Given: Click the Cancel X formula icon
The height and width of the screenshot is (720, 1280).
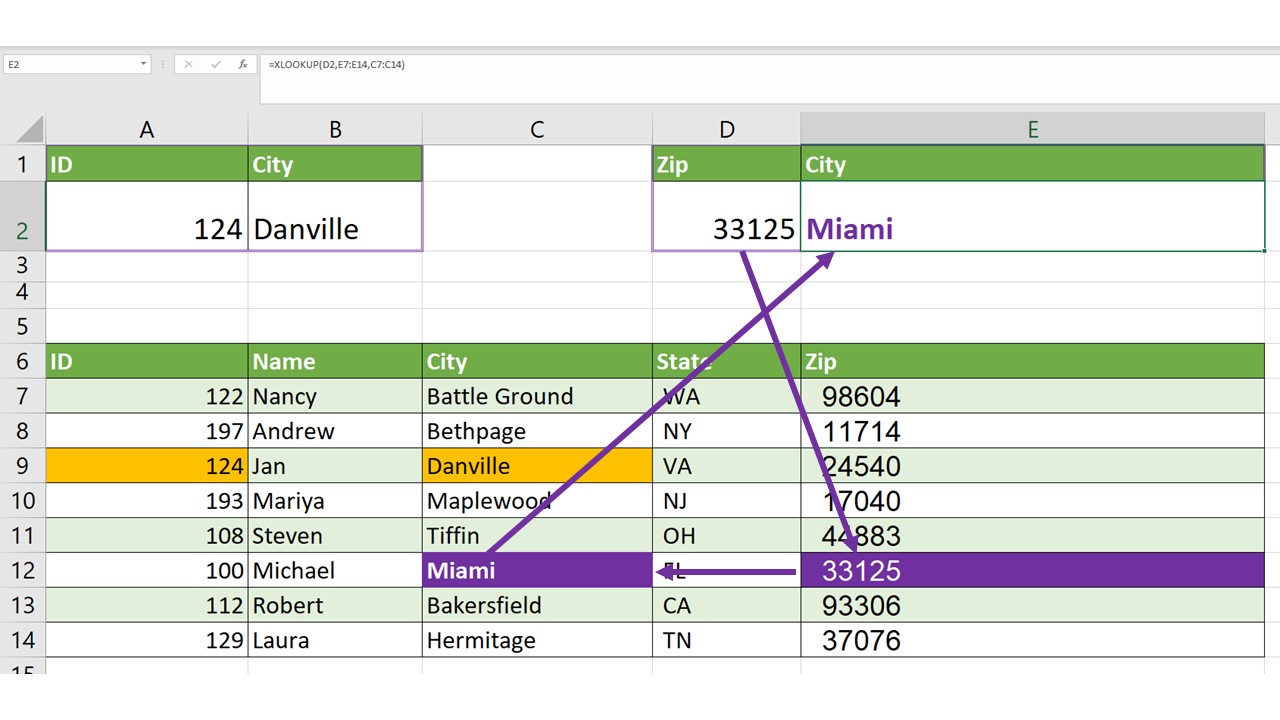Looking at the screenshot, I should [188, 64].
